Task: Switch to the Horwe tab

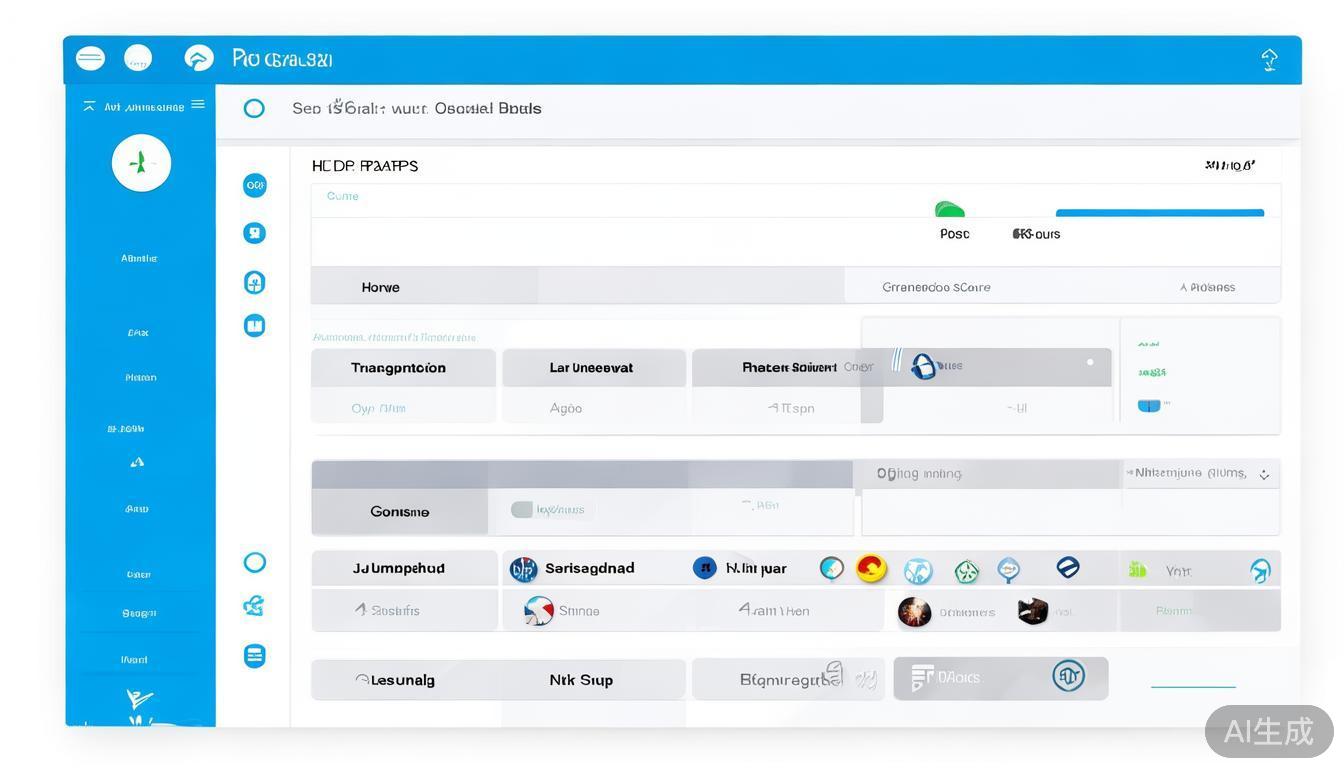Action: click(381, 287)
